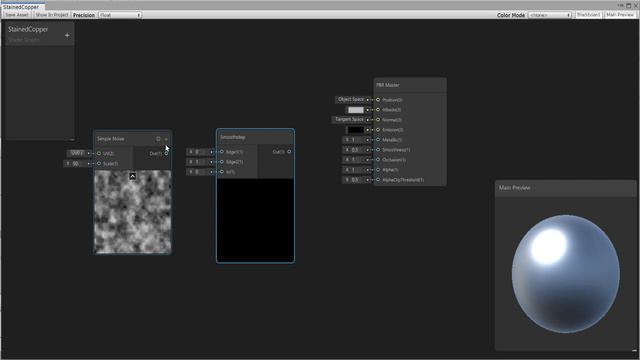Click Smoothstep In input port
This screenshot has height=360, width=640.
(x=222, y=172)
